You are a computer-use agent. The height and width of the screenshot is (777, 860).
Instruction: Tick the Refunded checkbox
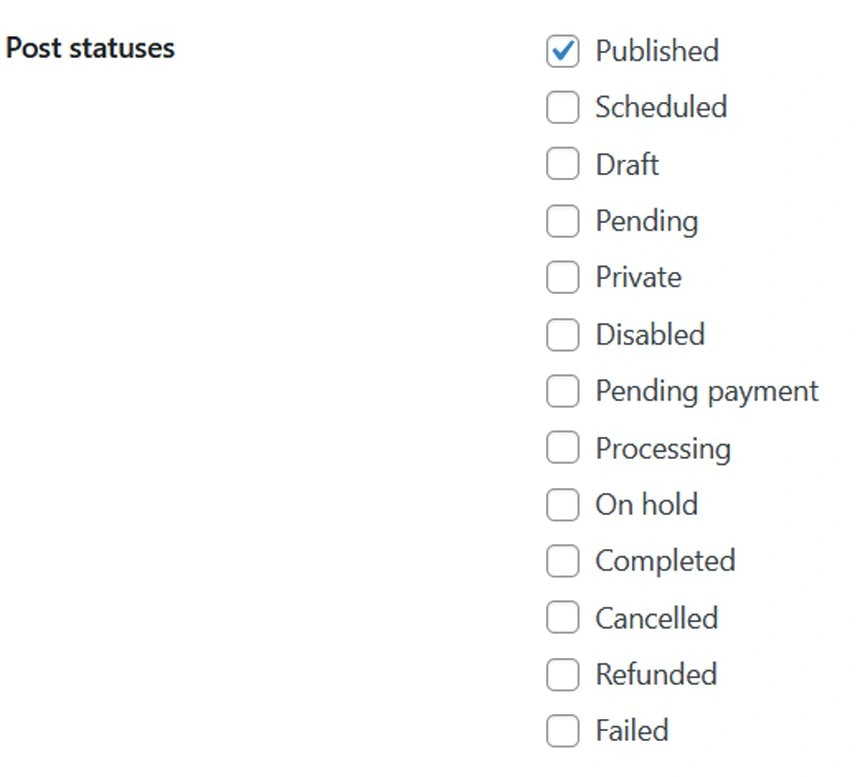pyautogui.click(x=563, y=675)
